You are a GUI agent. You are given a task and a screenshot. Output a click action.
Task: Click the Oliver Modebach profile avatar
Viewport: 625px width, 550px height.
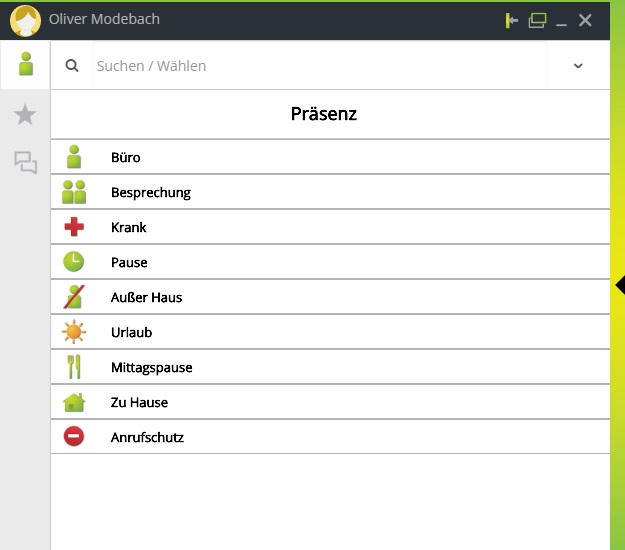[25, 20]
